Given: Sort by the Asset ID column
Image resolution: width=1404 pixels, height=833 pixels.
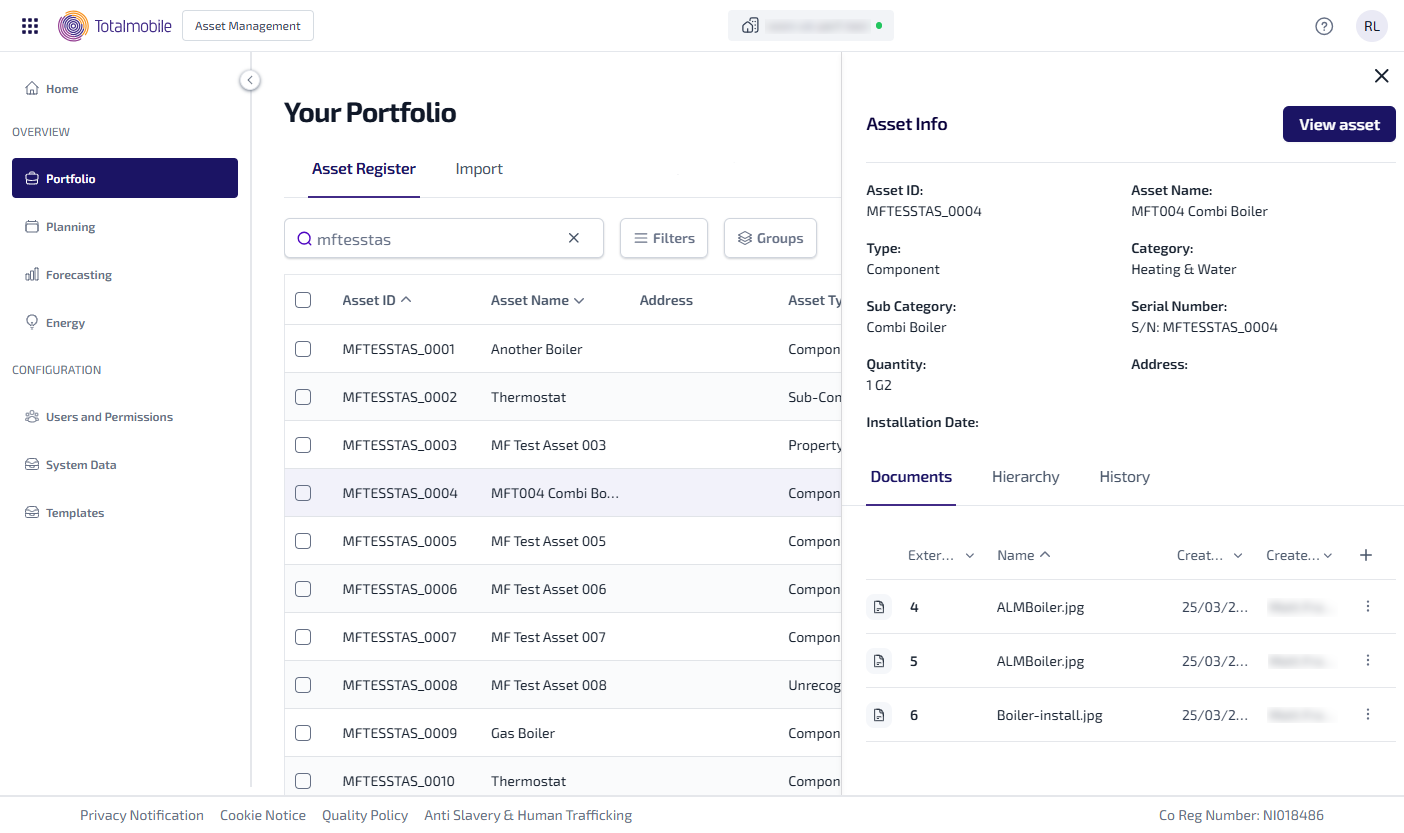Looking at the screenshot, I should (377, 300).
